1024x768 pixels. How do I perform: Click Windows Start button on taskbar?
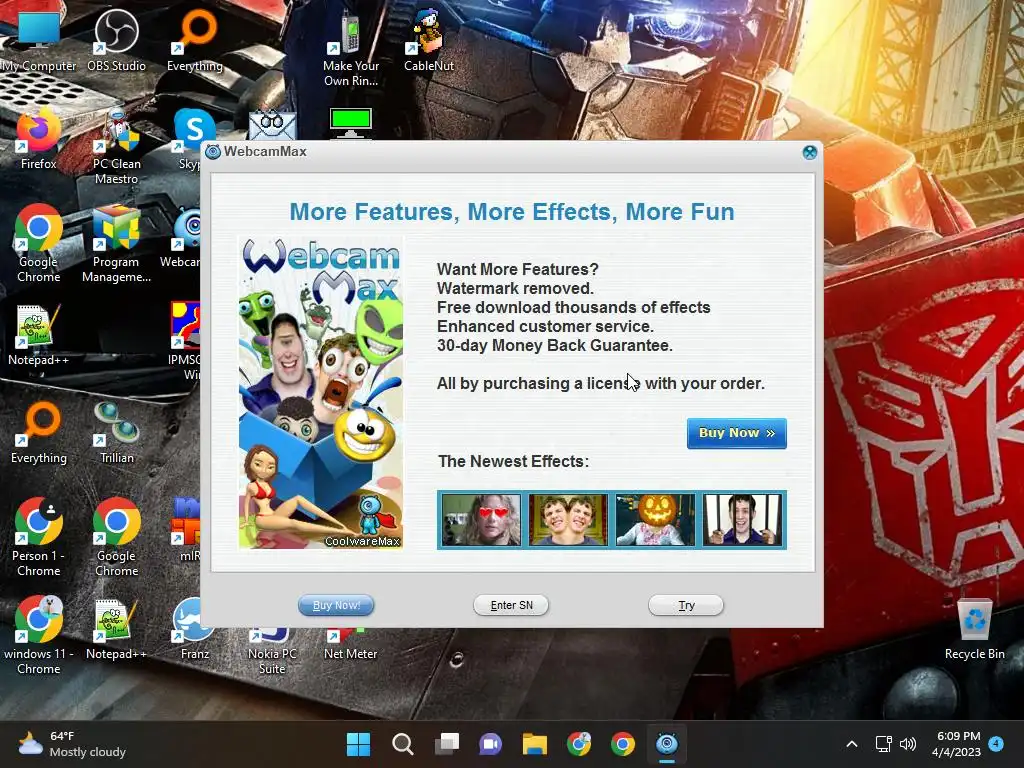click(358, 744)
